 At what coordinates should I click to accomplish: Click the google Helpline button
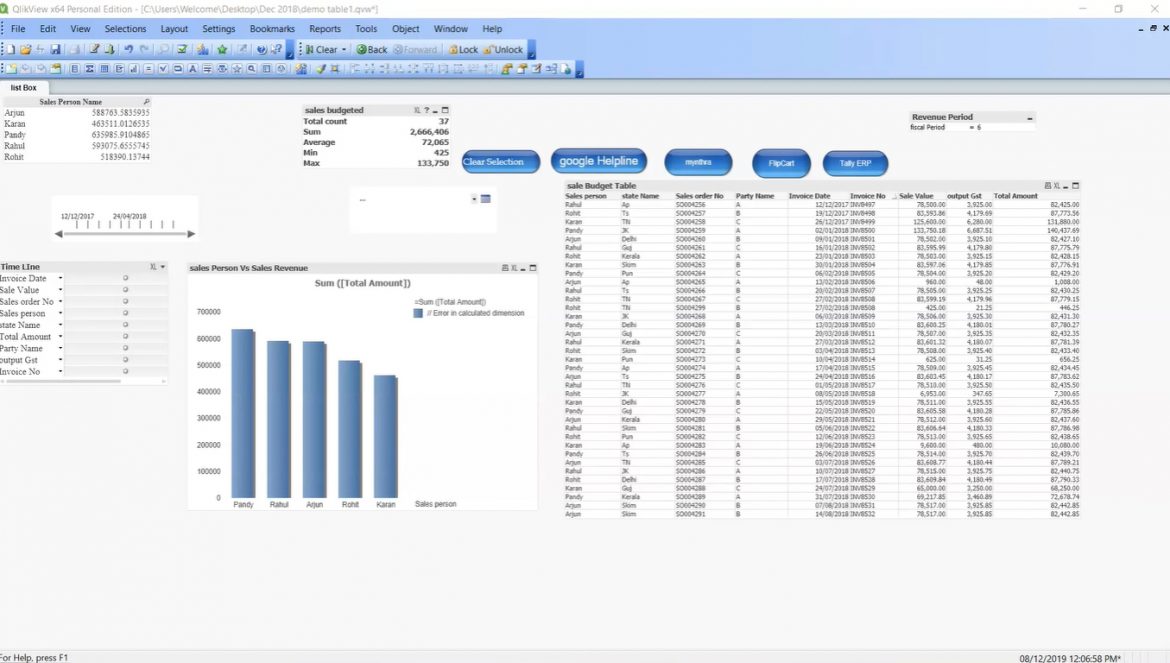(x=598, y=160)
